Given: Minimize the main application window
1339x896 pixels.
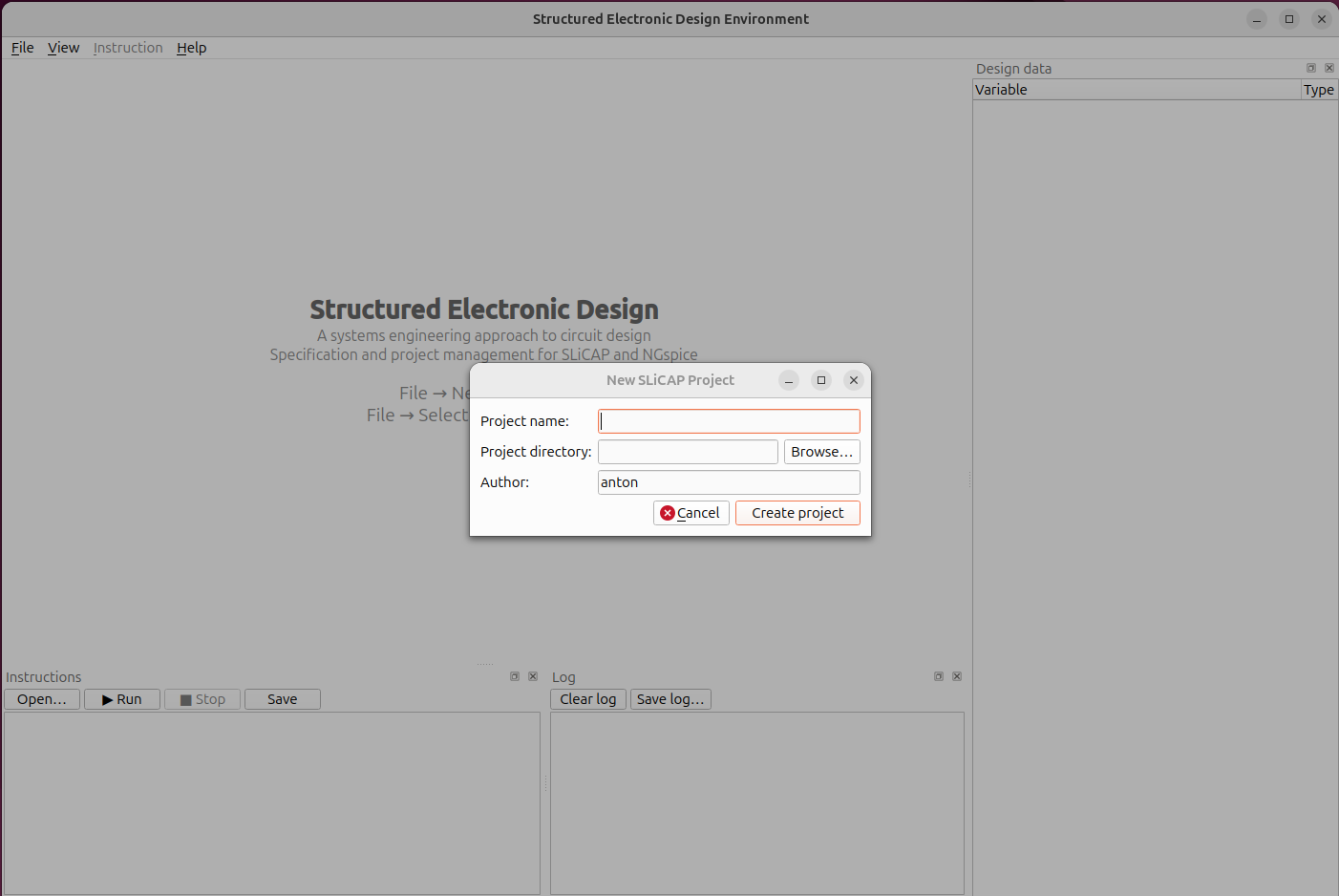Looking at the screenshot, I should click(1257, 19).
